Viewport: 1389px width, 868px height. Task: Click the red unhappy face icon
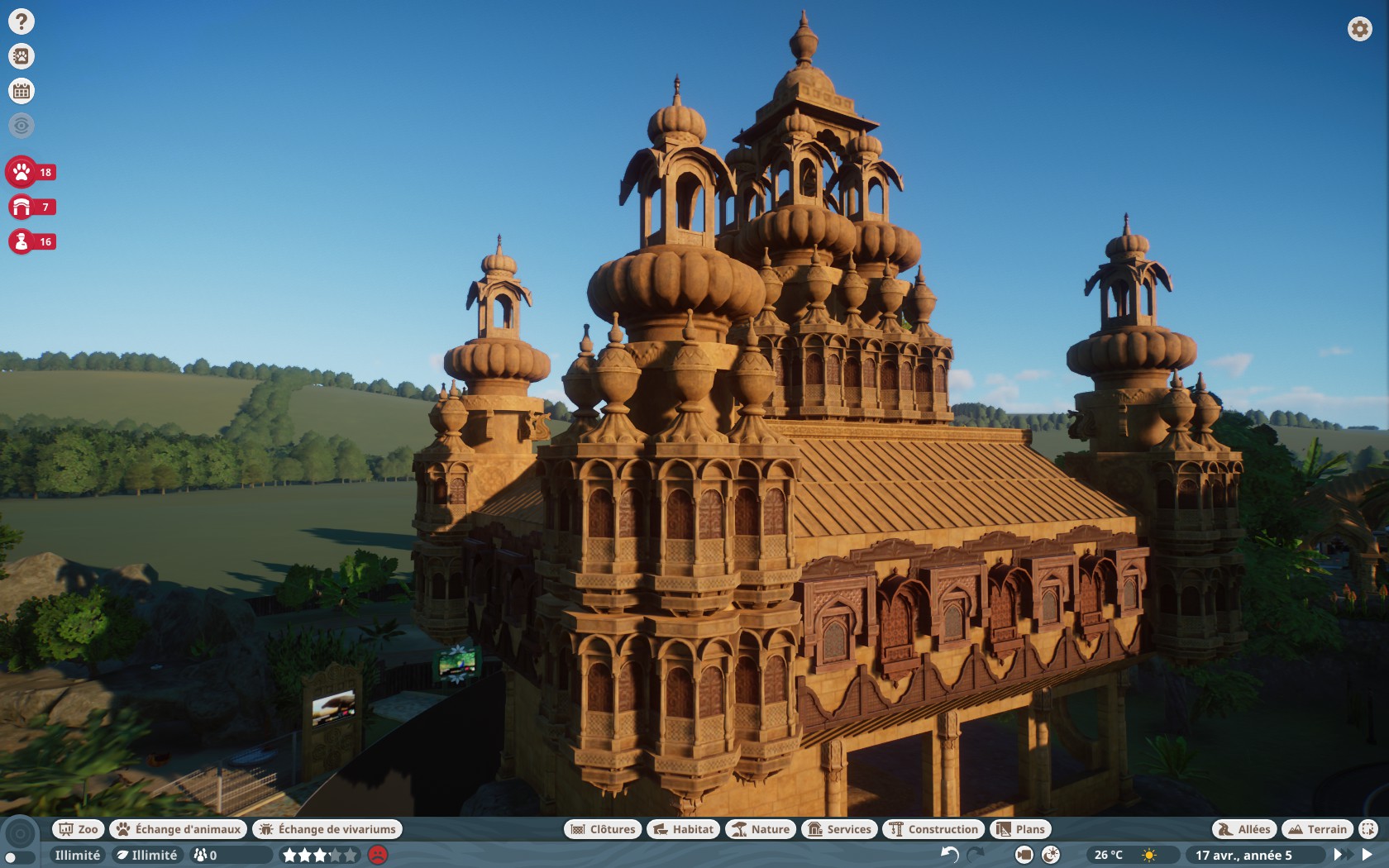tap(378, 855)
